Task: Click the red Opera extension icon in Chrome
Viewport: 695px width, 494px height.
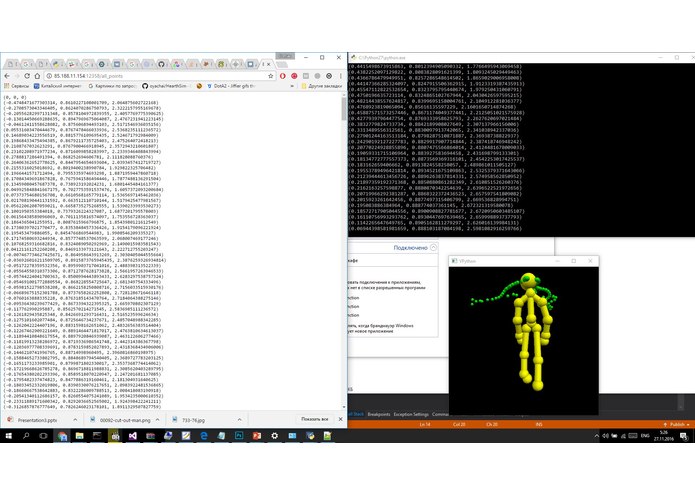Action: (283, 76)
